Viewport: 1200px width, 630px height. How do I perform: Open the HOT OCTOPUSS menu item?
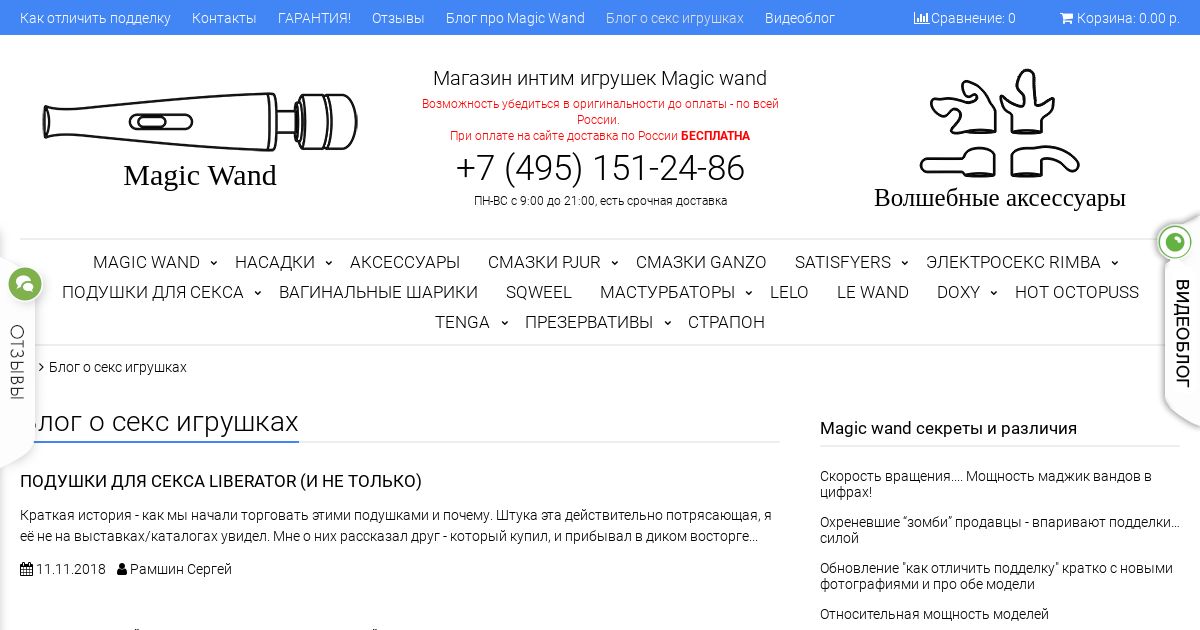(1077, 292)
